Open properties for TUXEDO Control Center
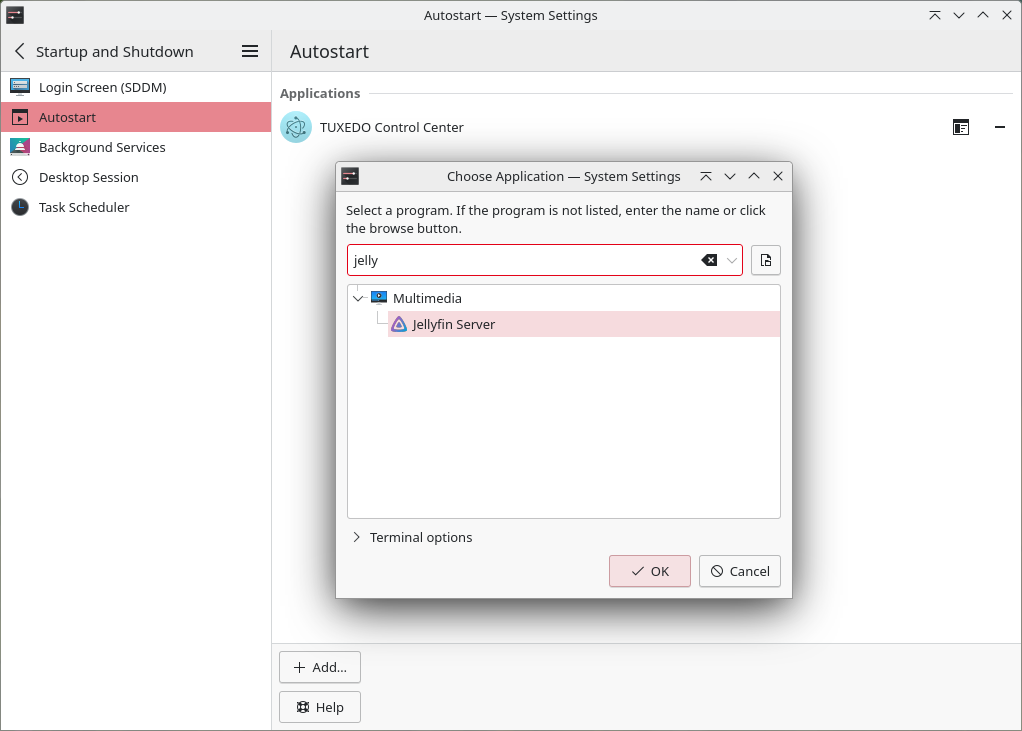This screenshot has height=731, width=1022. pyautogui.click(x=961, y=127)
